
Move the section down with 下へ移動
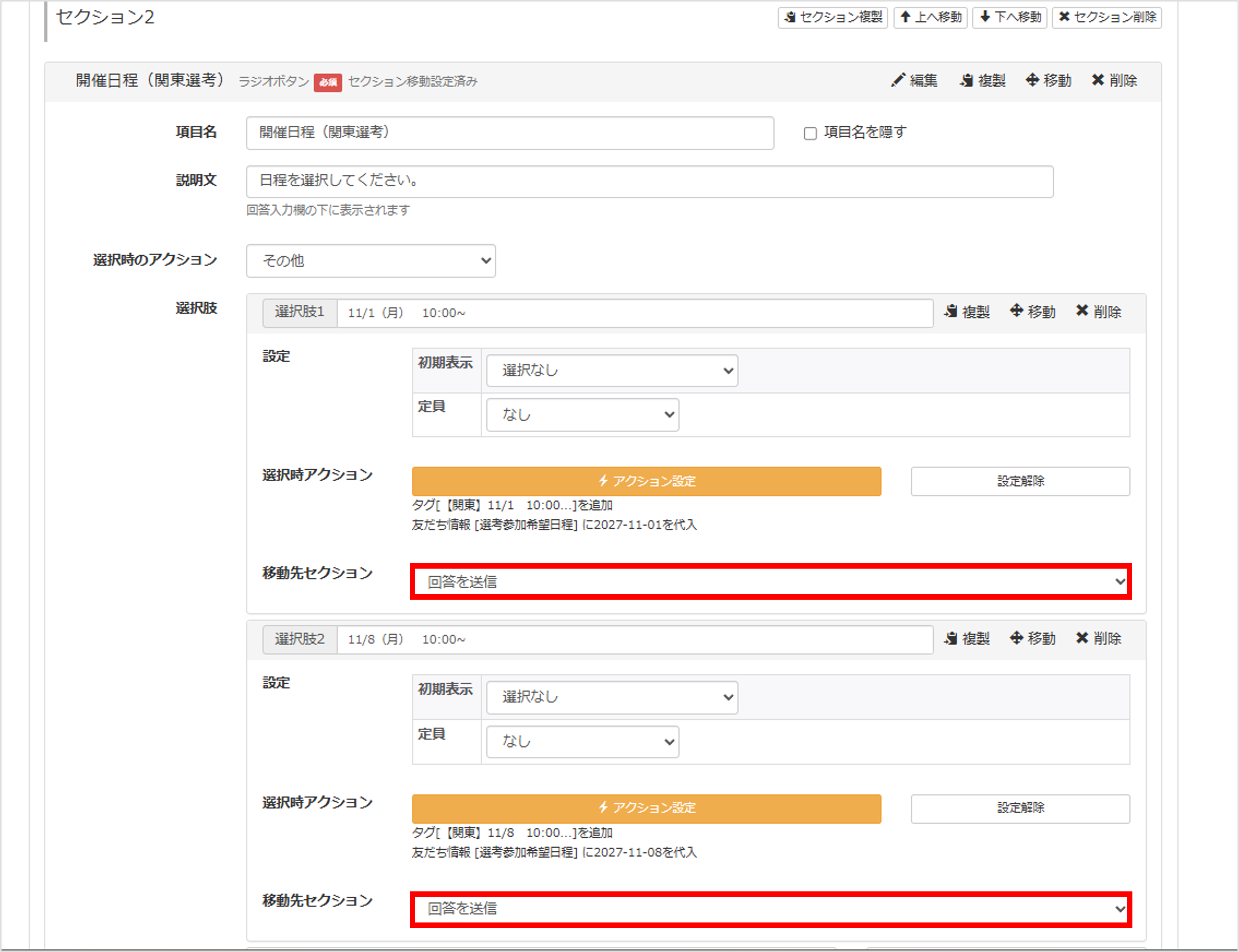[x=1009, y=18]
